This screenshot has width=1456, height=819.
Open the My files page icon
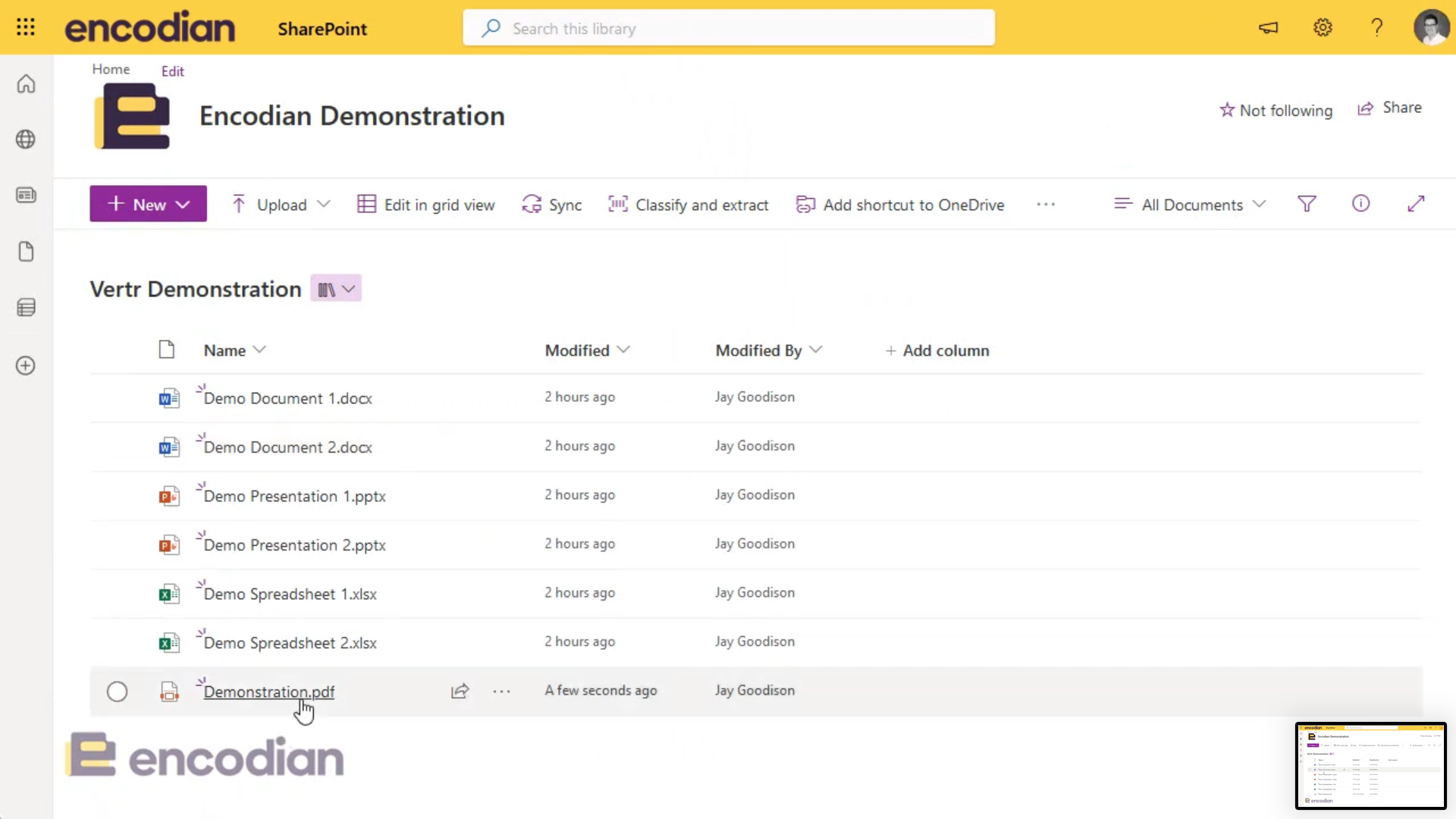point(26,252)
